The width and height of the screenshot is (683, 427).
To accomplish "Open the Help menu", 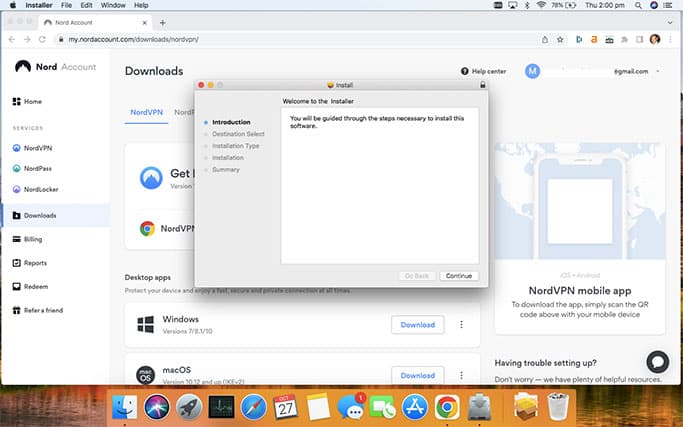I will 141,5.
